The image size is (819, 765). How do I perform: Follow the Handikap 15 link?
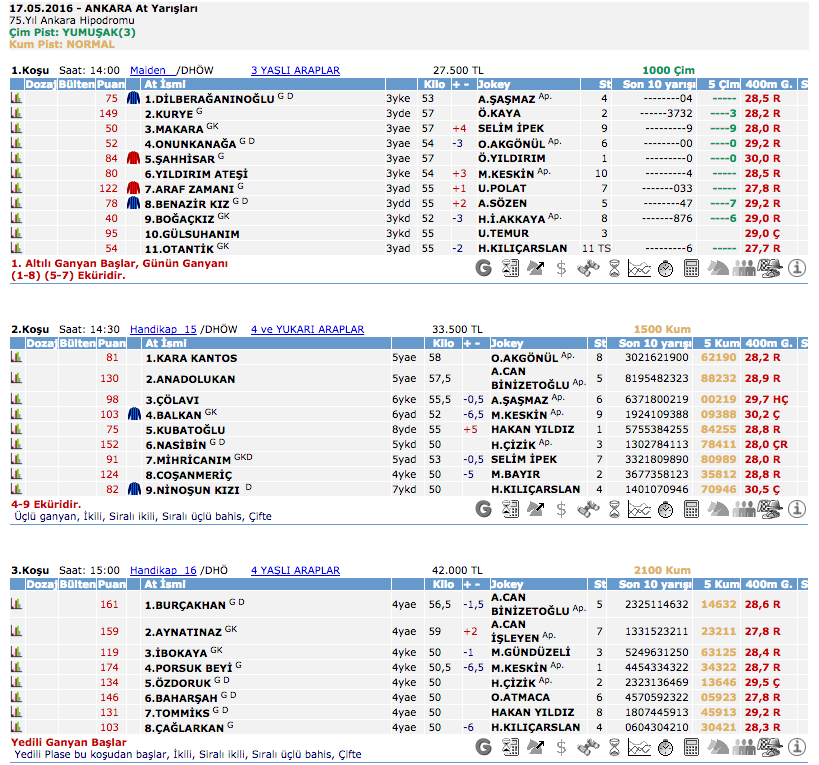(163, 329)
